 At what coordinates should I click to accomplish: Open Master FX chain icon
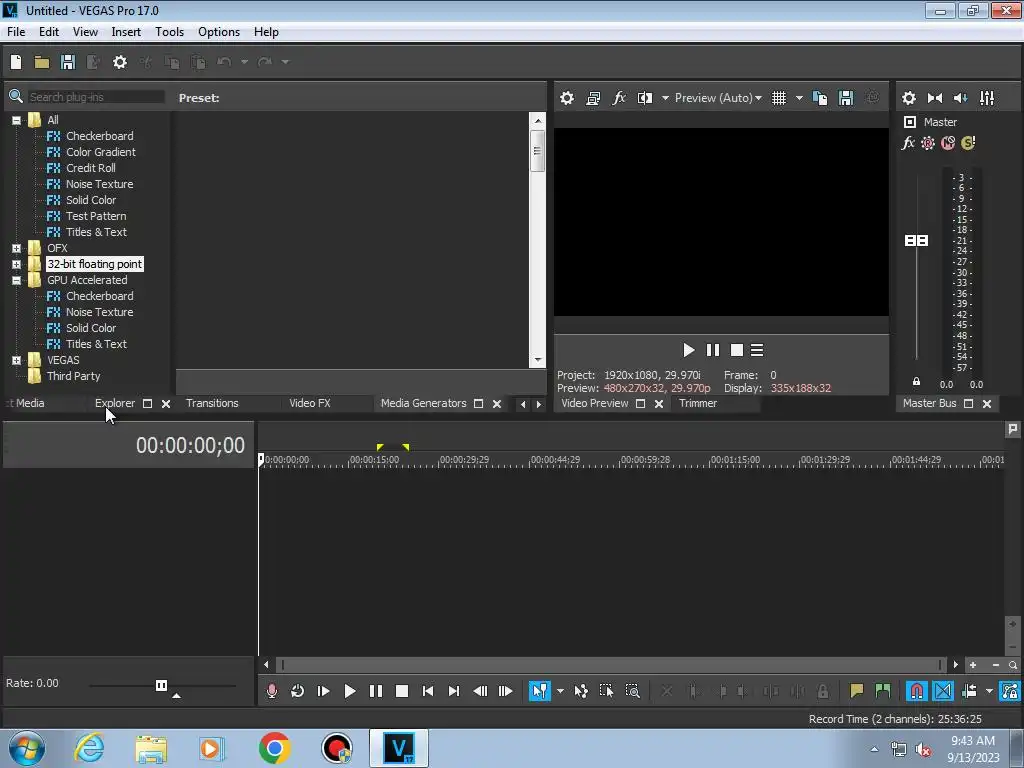(908, 143)
